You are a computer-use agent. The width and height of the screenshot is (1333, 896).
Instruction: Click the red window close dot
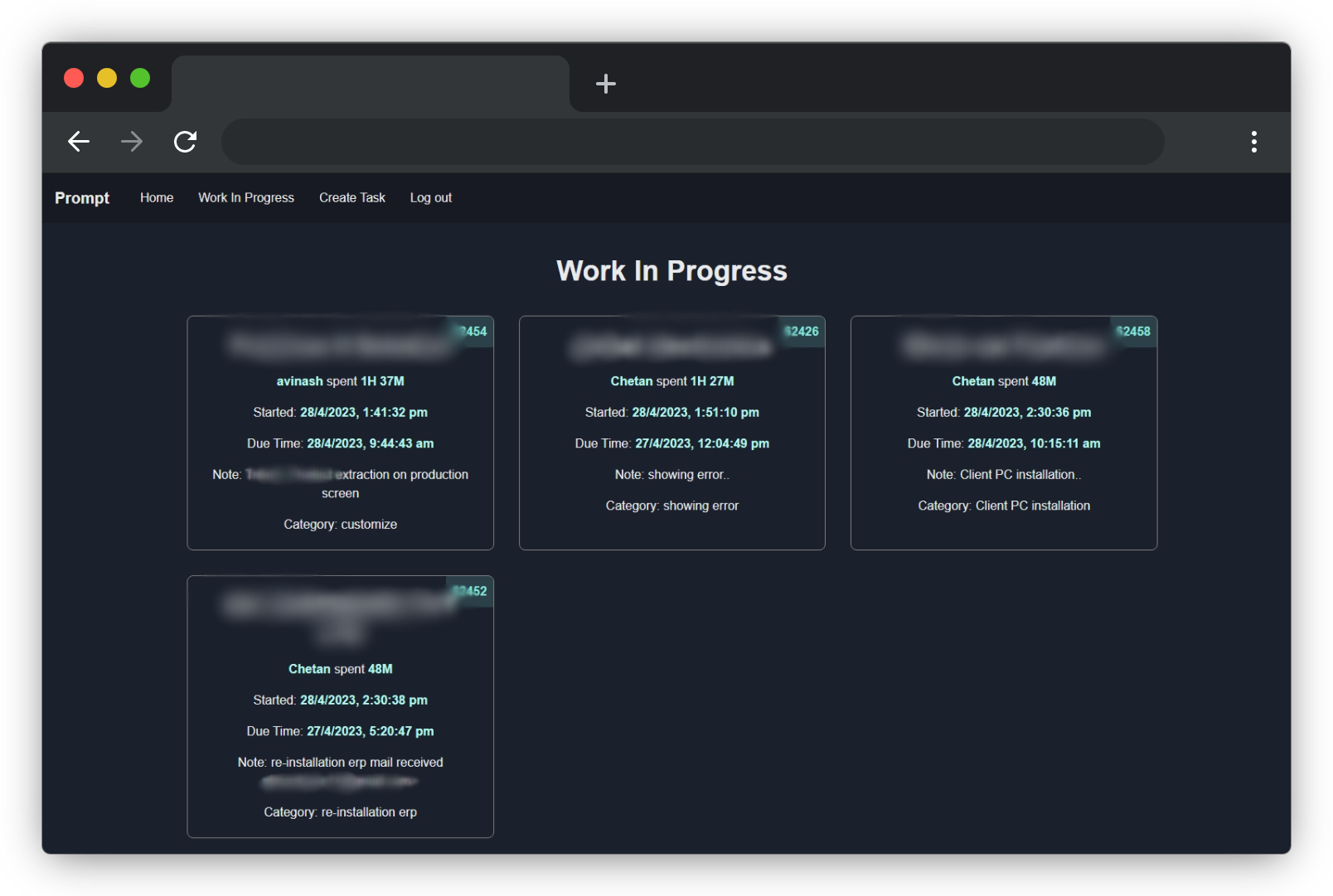(74, 78)
